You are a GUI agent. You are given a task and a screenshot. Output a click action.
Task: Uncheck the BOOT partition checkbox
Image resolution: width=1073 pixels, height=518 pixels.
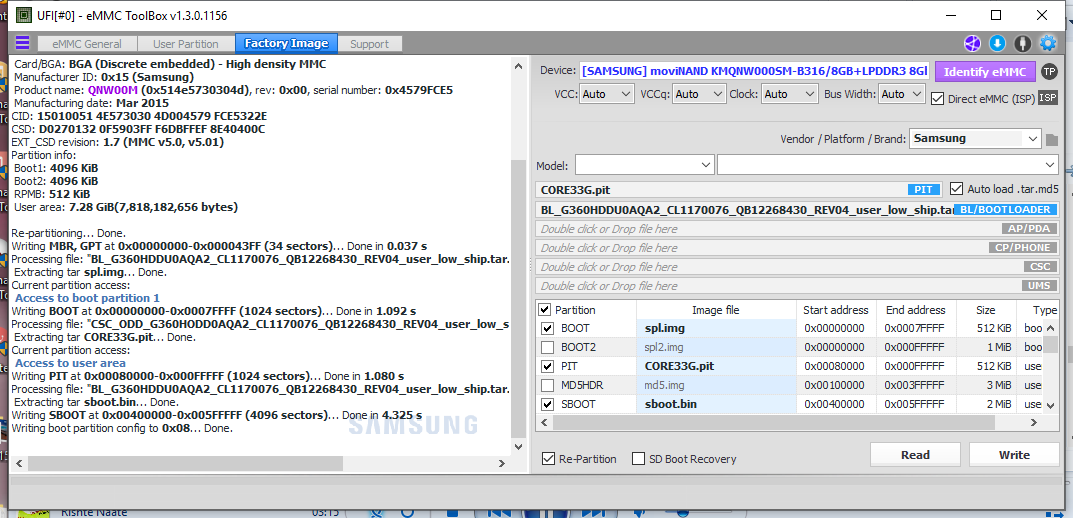pyautogui.click(x=547, y=328)
